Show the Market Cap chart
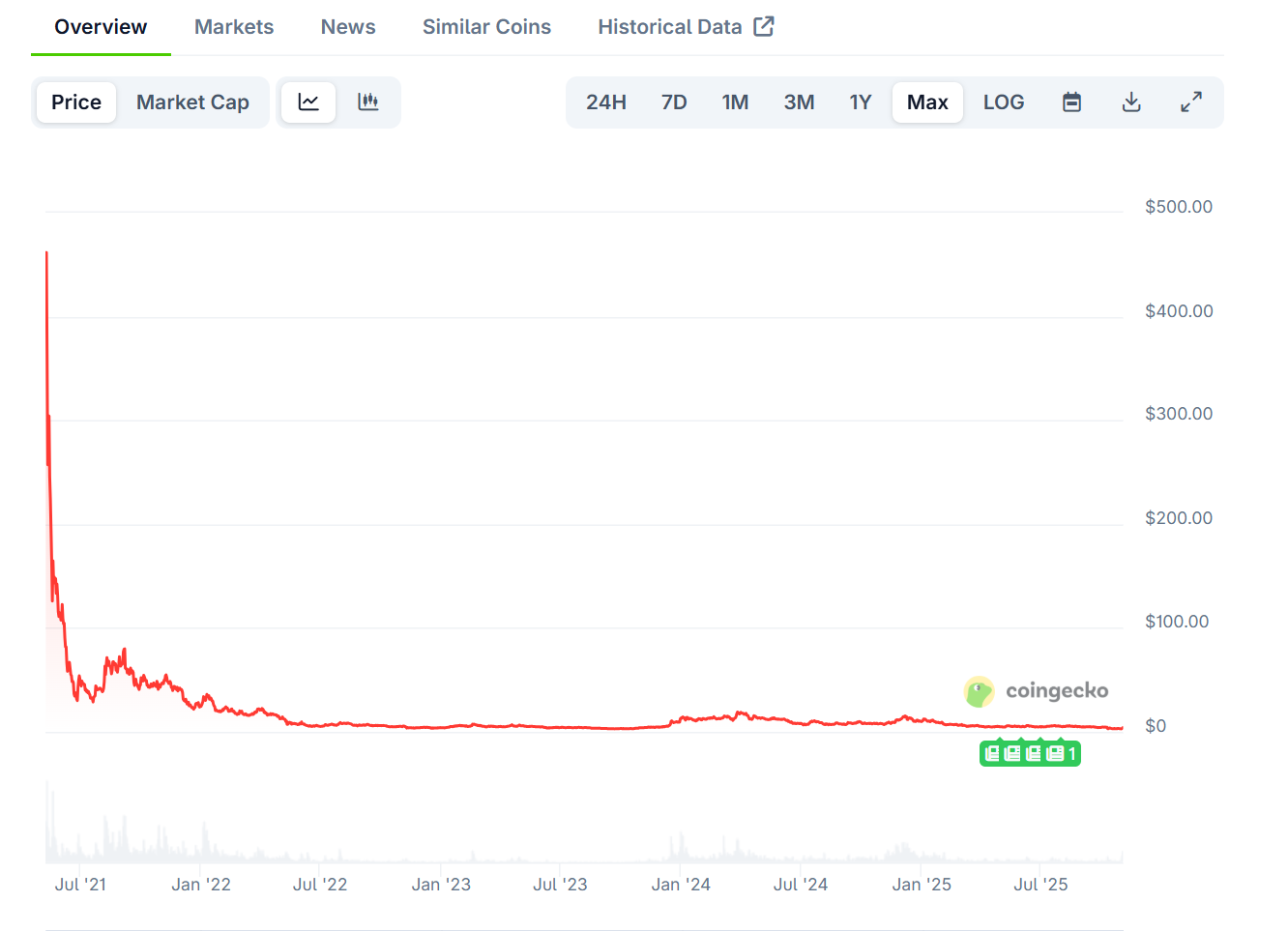 (x=192, y=102)
